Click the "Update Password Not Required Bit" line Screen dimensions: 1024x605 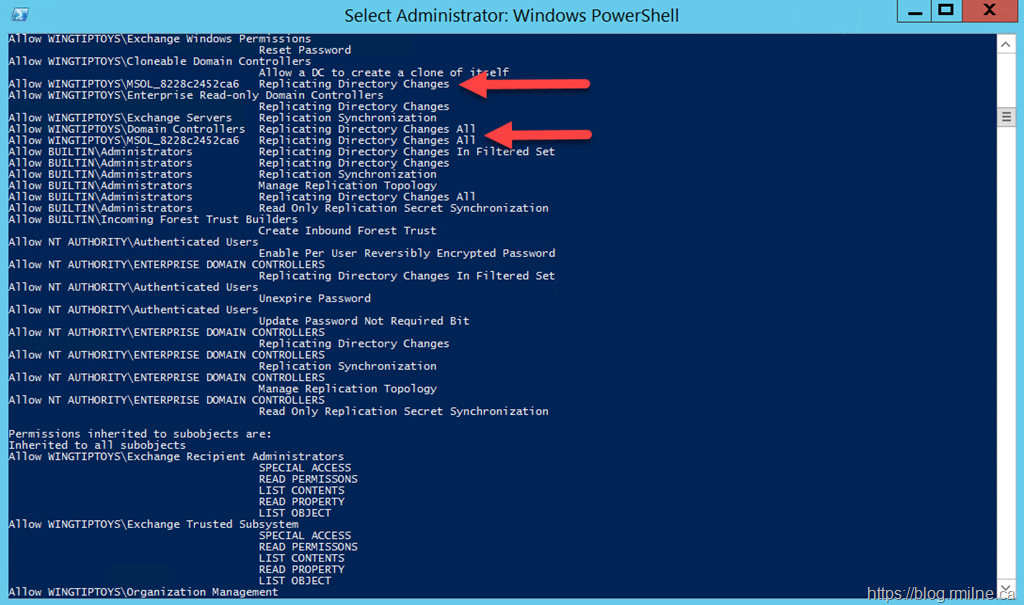(363, 321)
